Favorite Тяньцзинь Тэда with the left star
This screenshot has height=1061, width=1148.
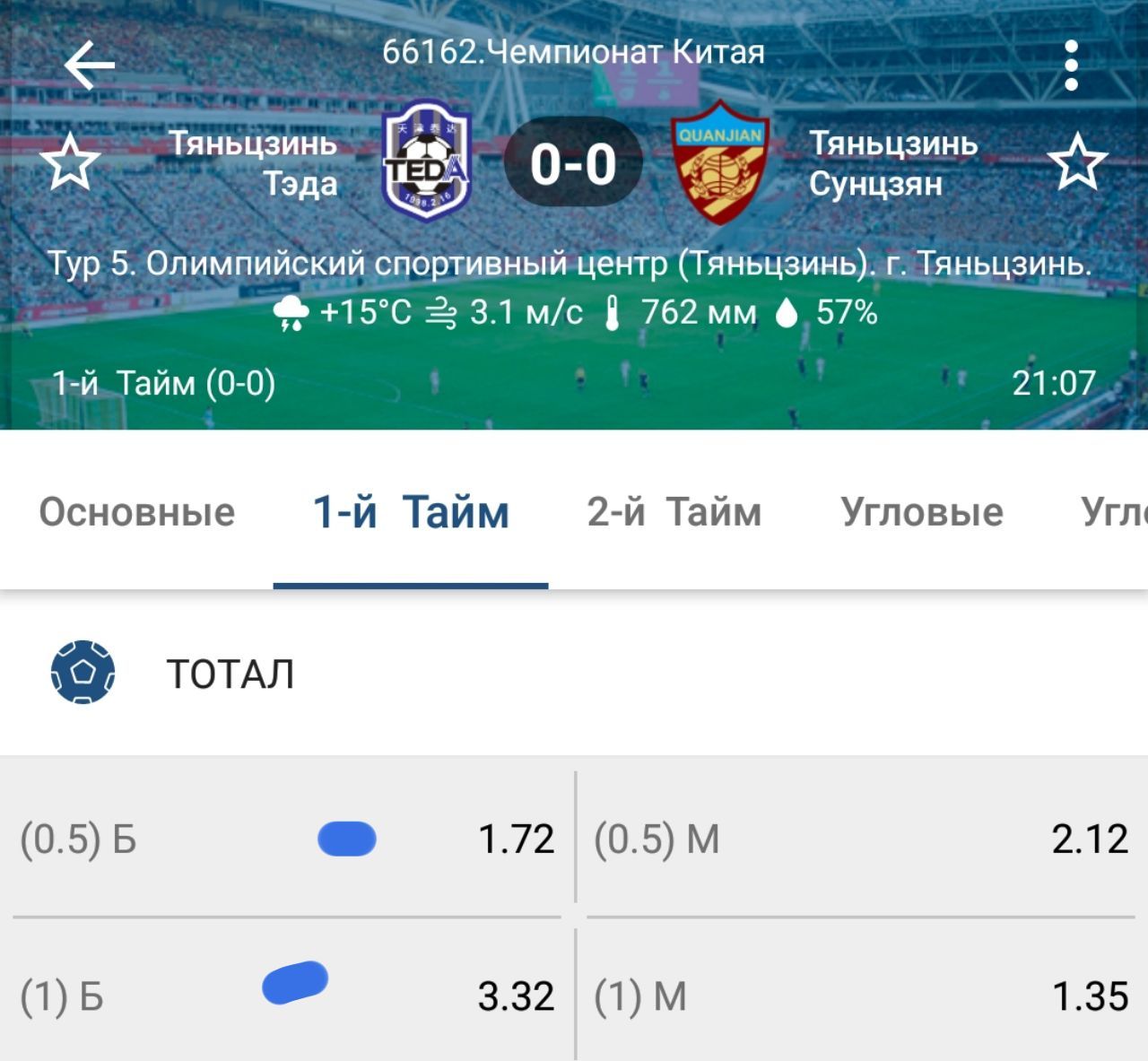click(x=70, y=162)
